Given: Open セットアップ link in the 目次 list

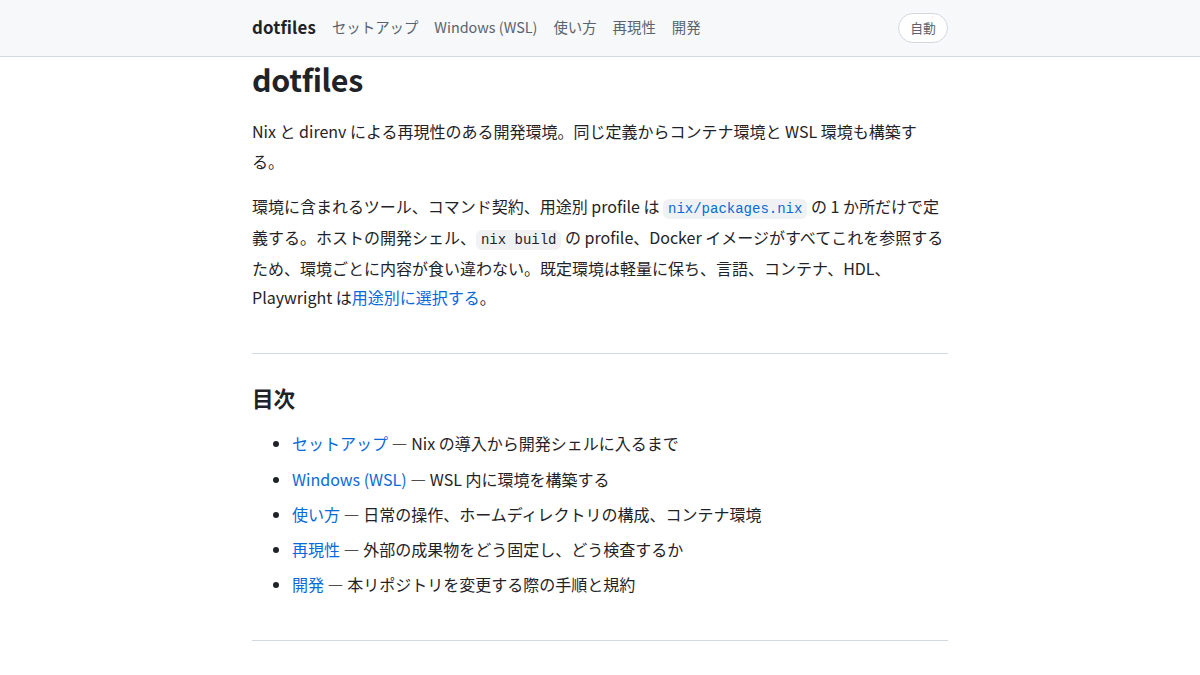Looking at the screenshot, I should tap(340, 444).
